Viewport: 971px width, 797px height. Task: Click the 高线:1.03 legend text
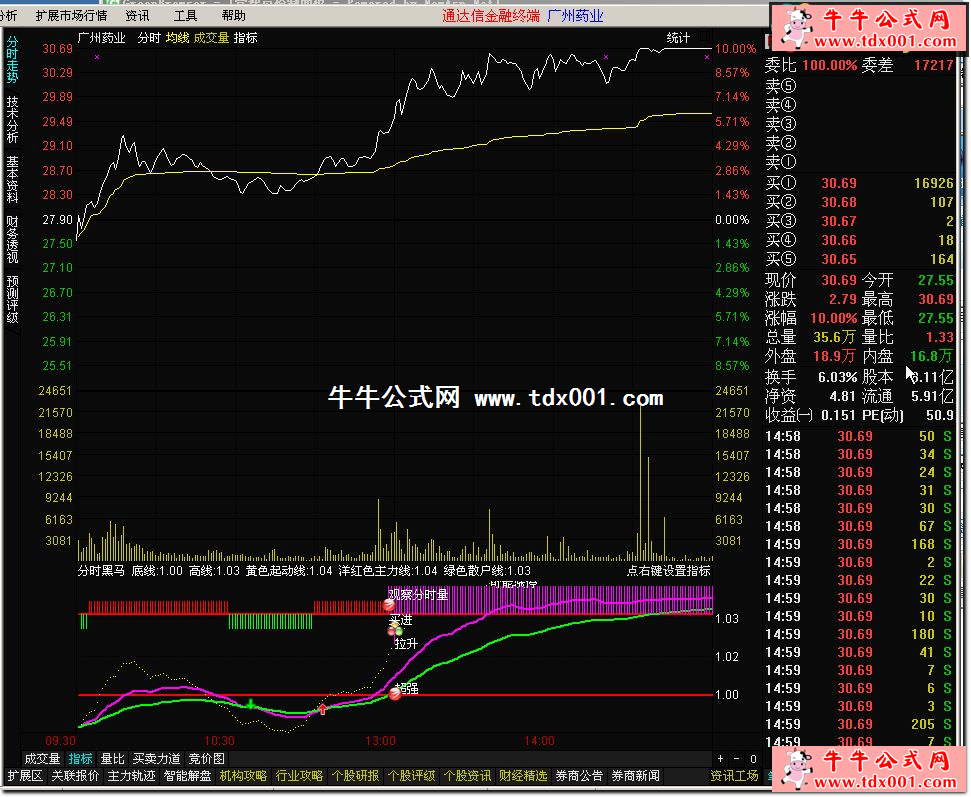[x=214, y=571]
